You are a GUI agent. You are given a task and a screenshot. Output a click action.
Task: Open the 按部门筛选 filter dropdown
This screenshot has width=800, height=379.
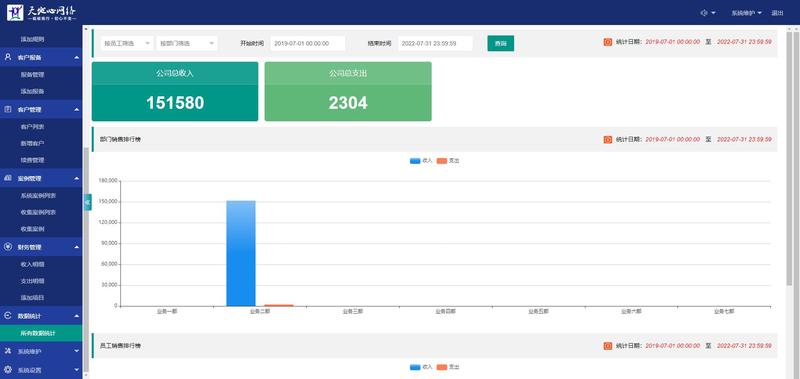tap(187, 43)
